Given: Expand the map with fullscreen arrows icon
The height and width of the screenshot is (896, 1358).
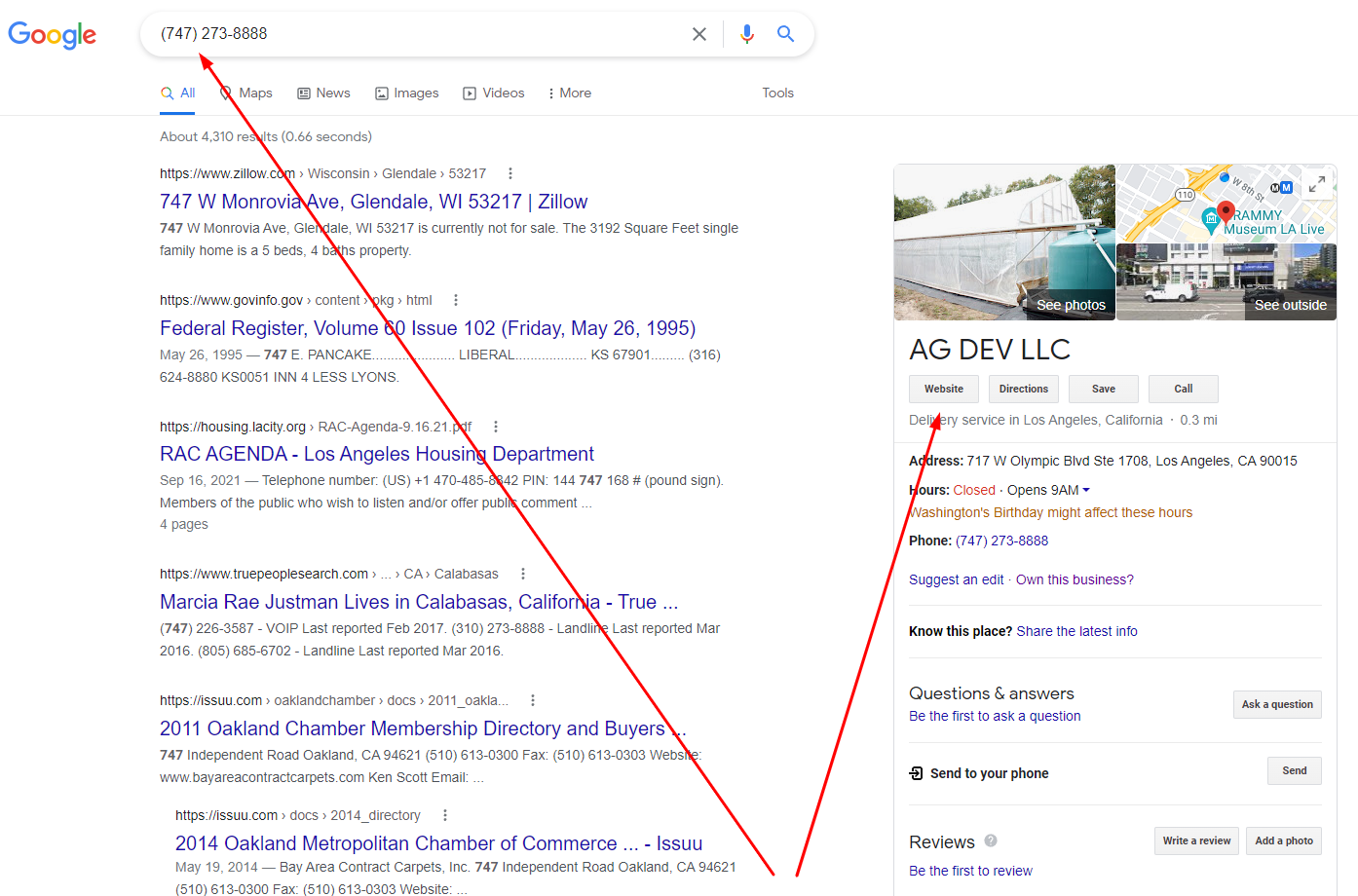Looking at the screenshot, I should point(1316,184).
